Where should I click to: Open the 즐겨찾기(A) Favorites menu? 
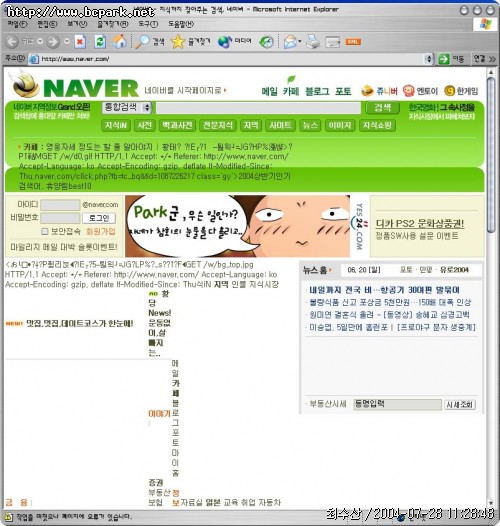113,24
